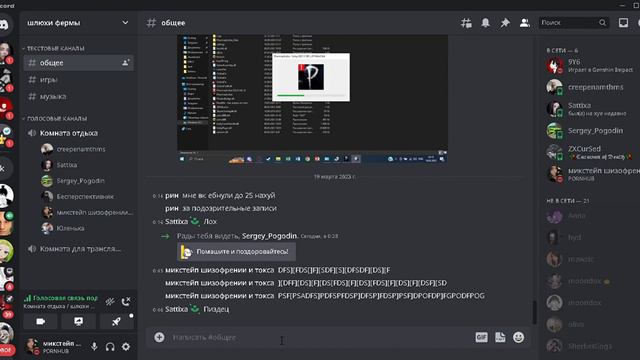Image resolution: width=640 pixels, height=360 pixels.
Task: Open the Комната для трансляций voice channel
Action: pyautogui.click(x=78, y=249)
